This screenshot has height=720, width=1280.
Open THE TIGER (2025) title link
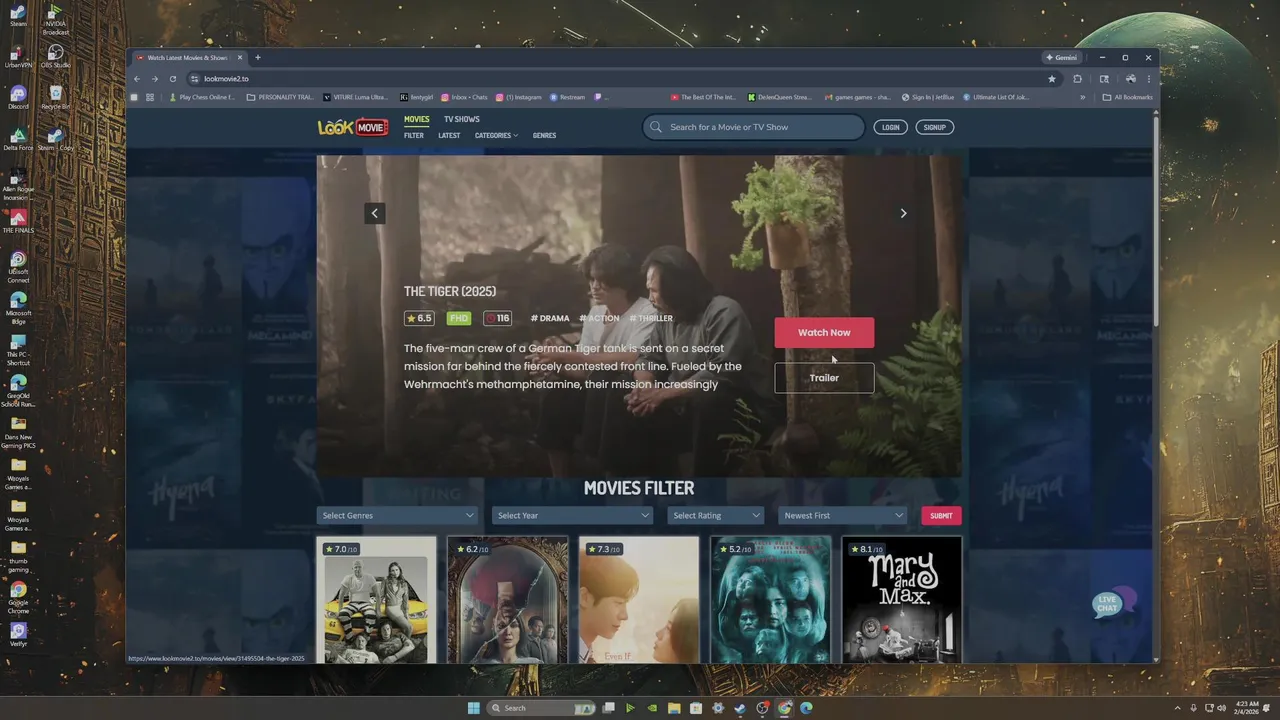coord(450,291)
